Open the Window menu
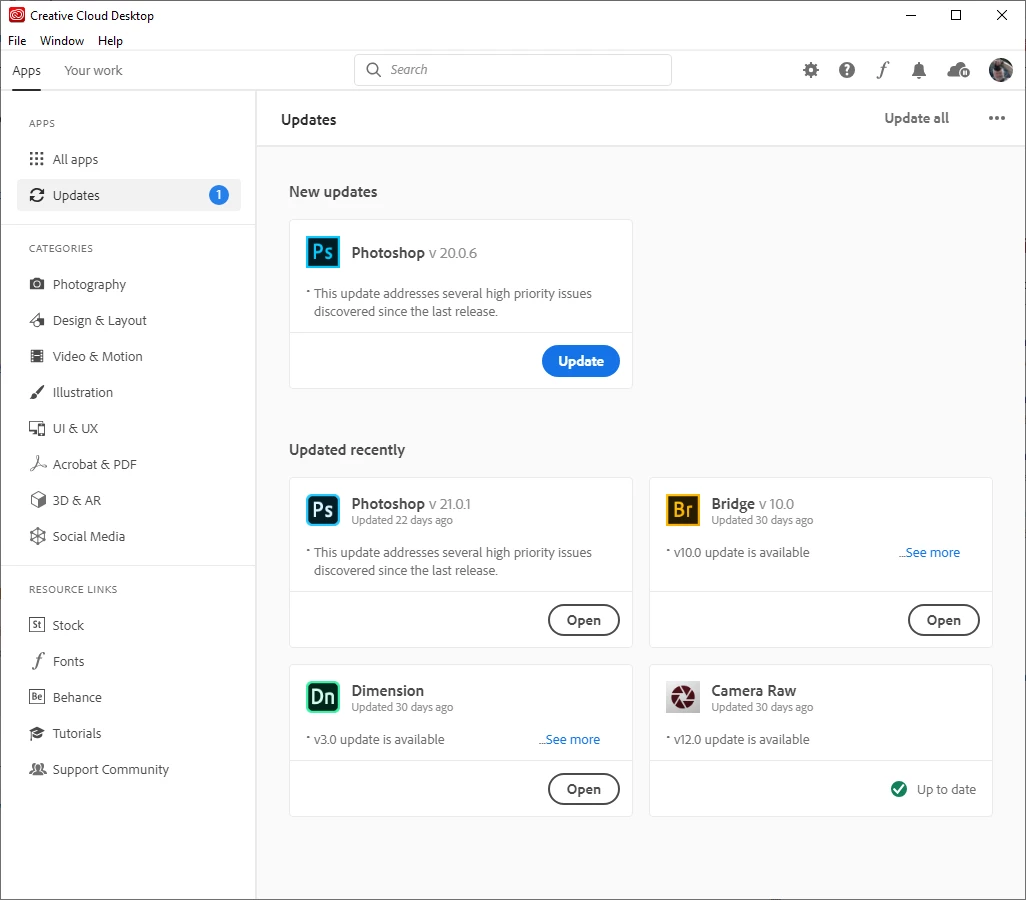Viewport: 1026px width, 900px height. click(x=62, y=41)
